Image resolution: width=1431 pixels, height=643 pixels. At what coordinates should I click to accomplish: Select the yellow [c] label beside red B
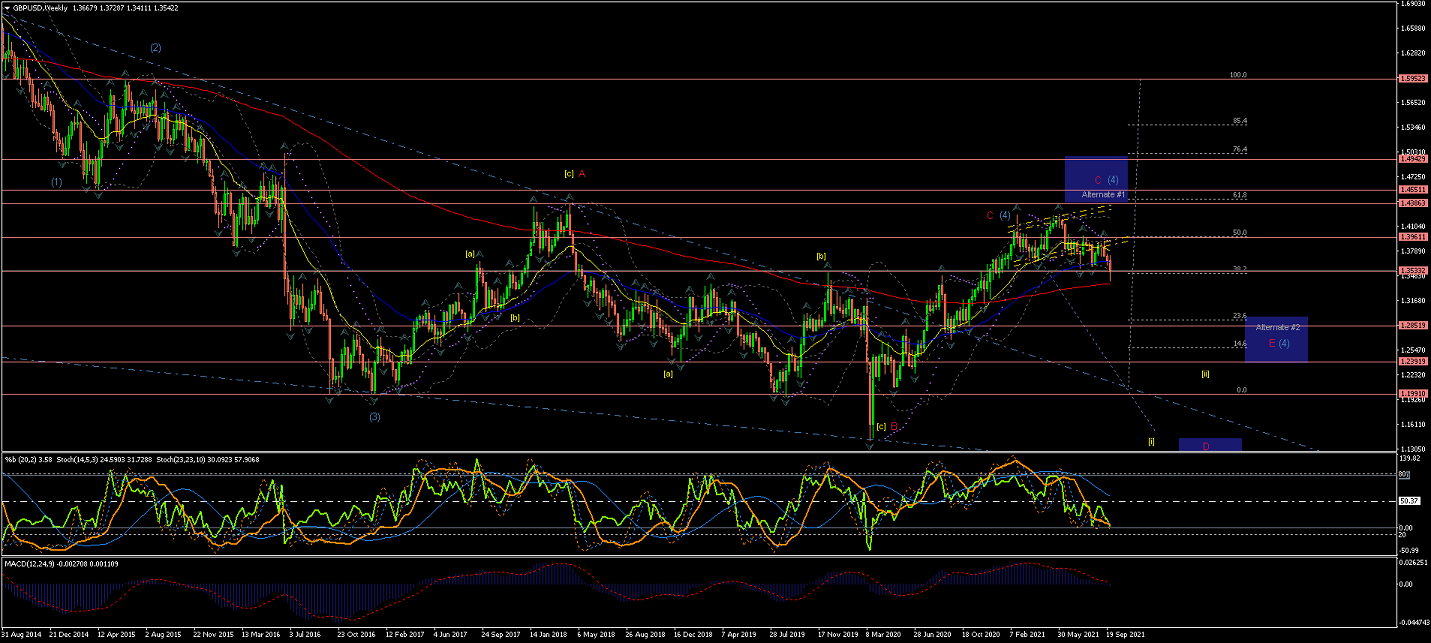[881, 426]
